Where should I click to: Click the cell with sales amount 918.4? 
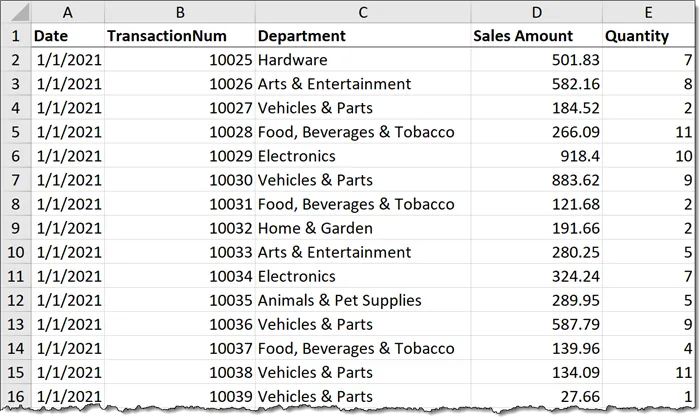536,156
